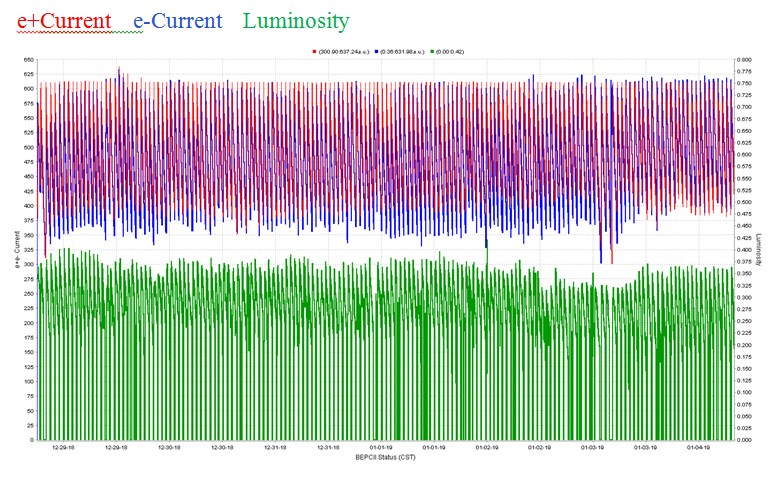This screenshot has width=784, height=482.
Task: Click the vertical Luminosity right axis label
Action: click(759, 250)
